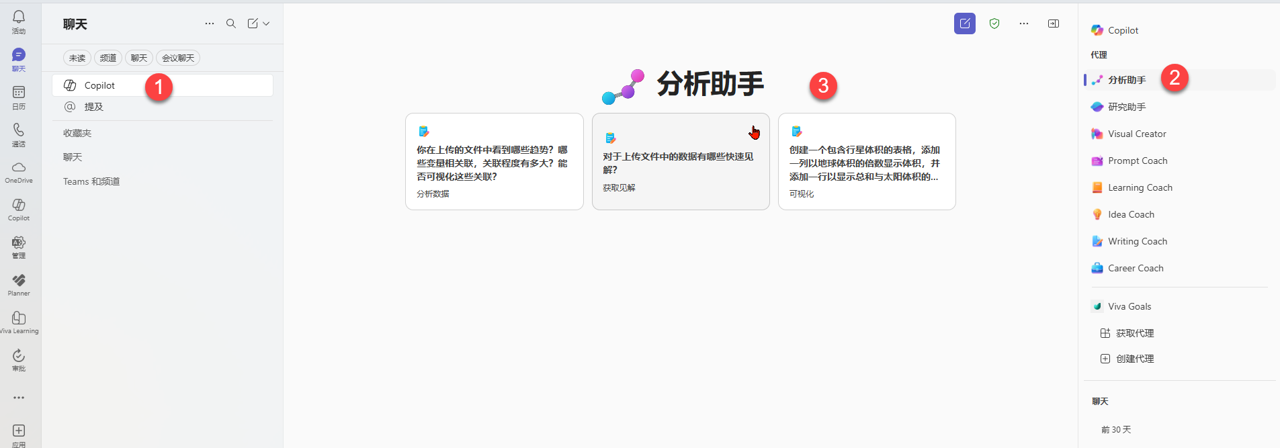This screenshot has width=1280, height=448.
Task: Select the 聊天 filter pill
Action: click(x=139, y=58)
